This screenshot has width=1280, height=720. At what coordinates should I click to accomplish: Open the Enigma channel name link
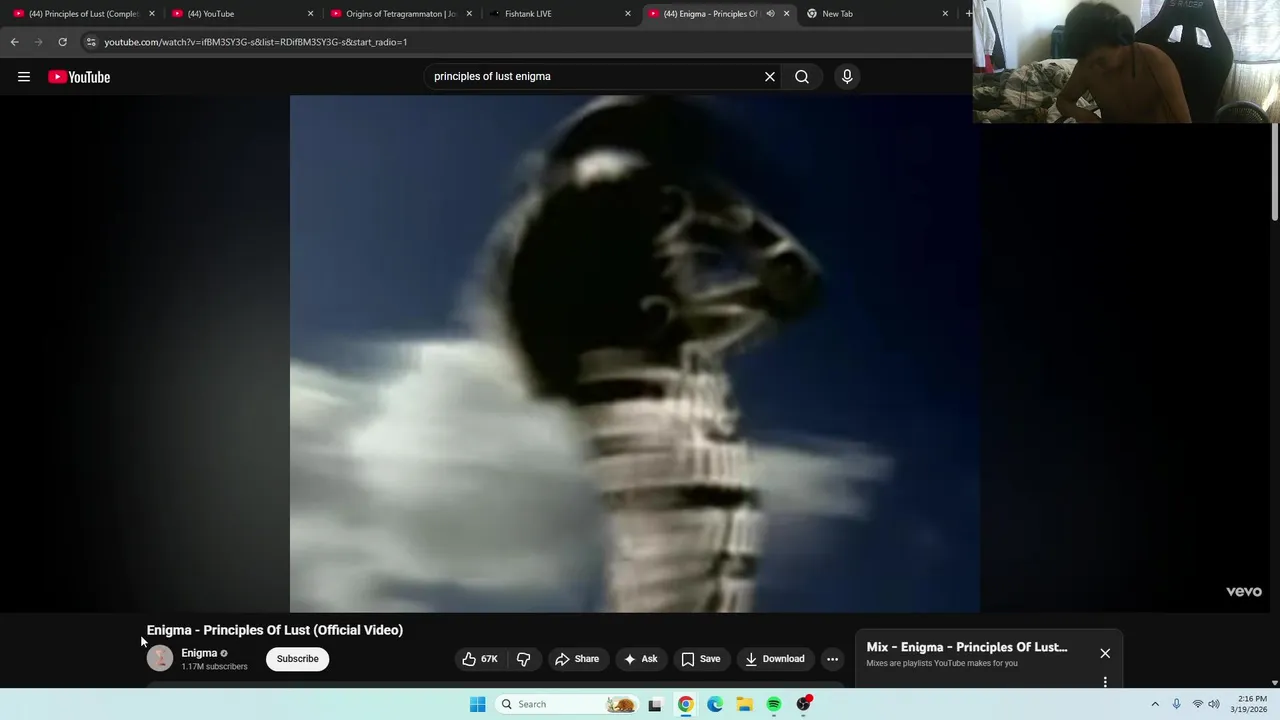click(199, 653)
